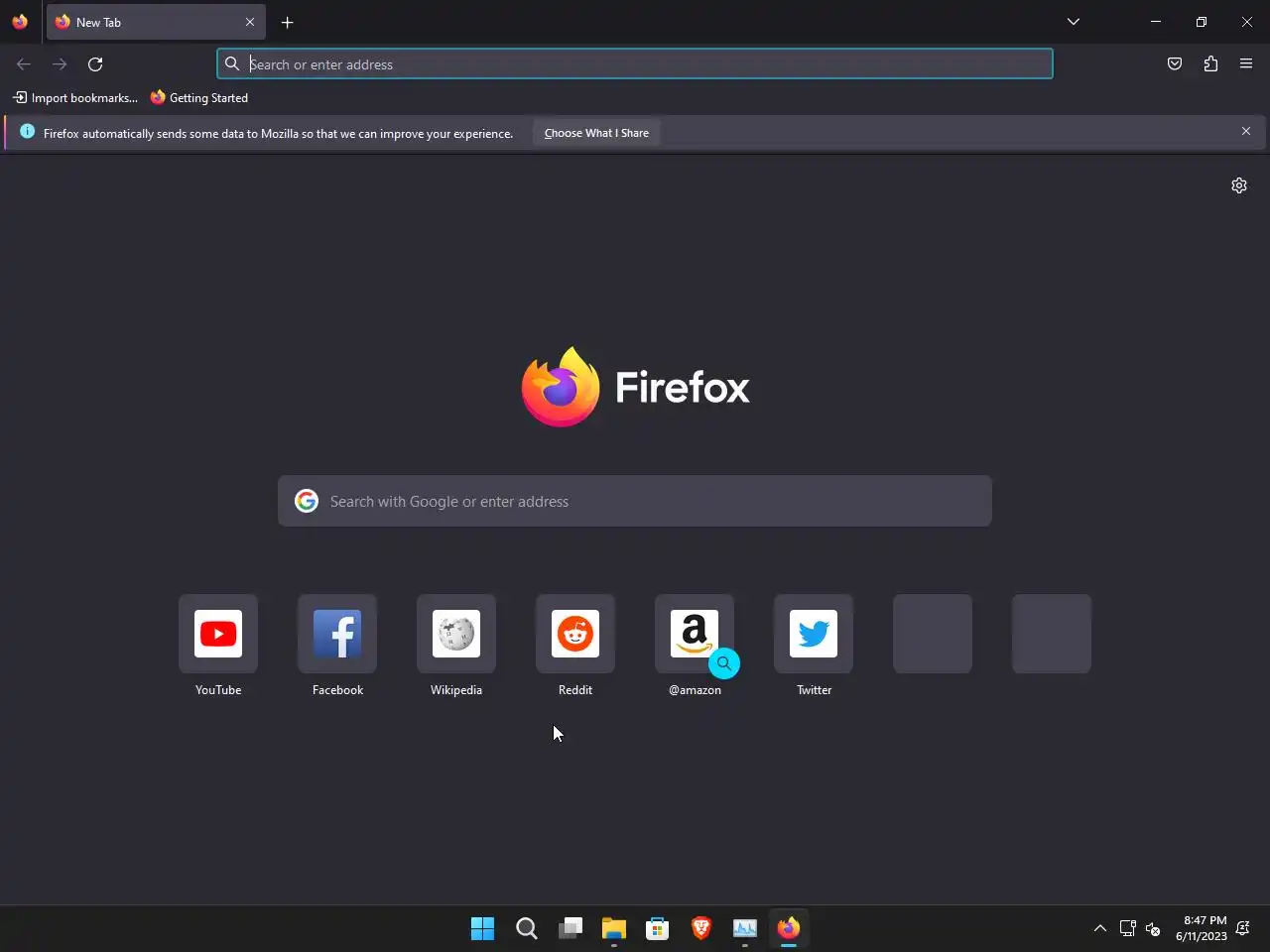The image size is (1270, 952).
Task: Open Windows taskbar search
Action: pos(527,928)
